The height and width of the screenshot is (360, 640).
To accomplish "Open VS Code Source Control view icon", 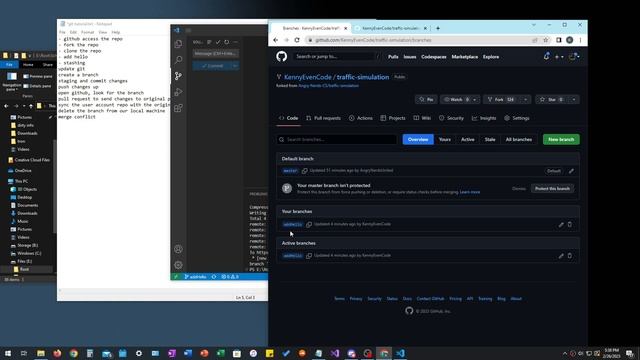I will 178,76.
